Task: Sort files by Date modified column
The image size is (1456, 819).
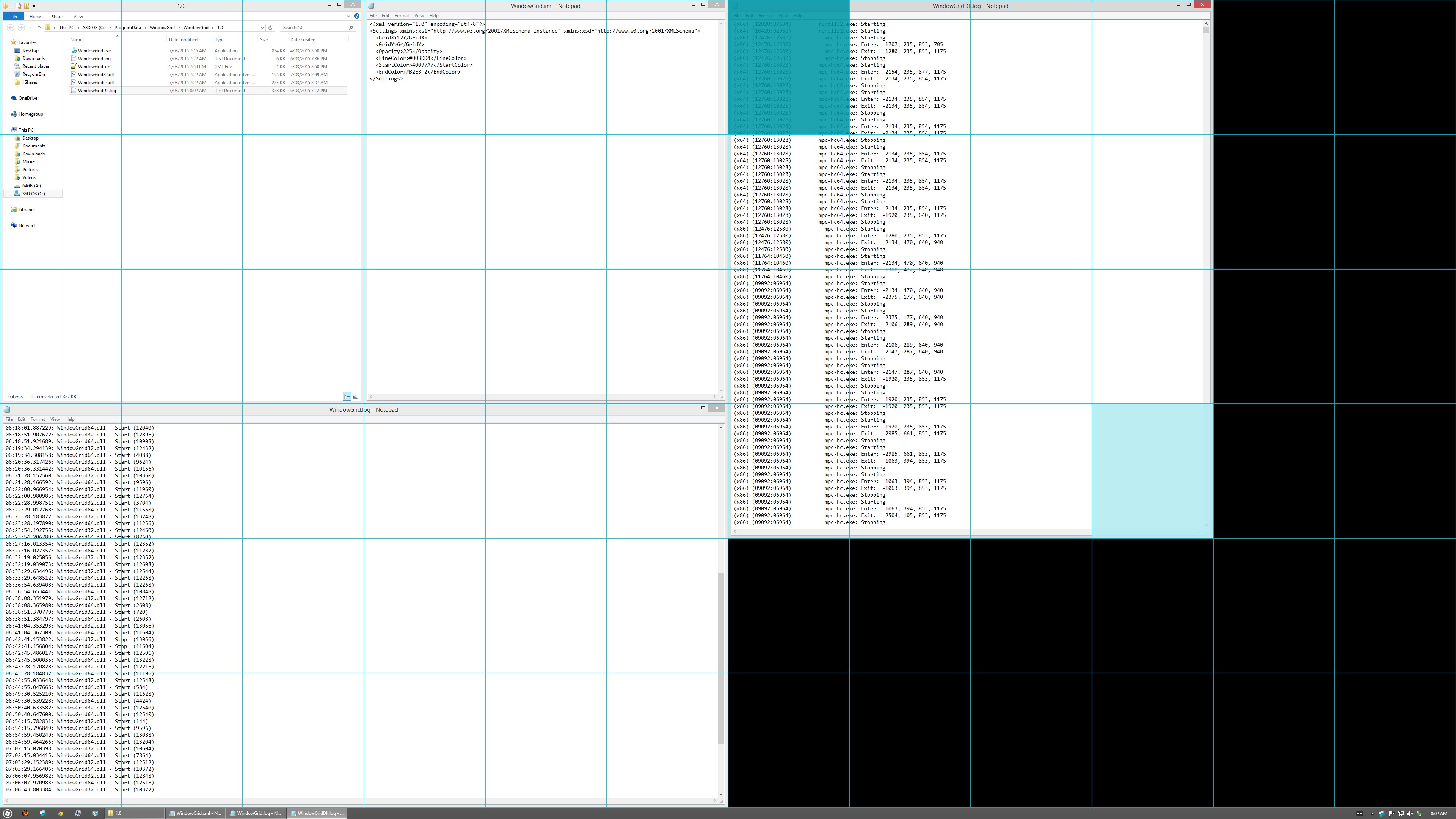Action: coord(183,39)
